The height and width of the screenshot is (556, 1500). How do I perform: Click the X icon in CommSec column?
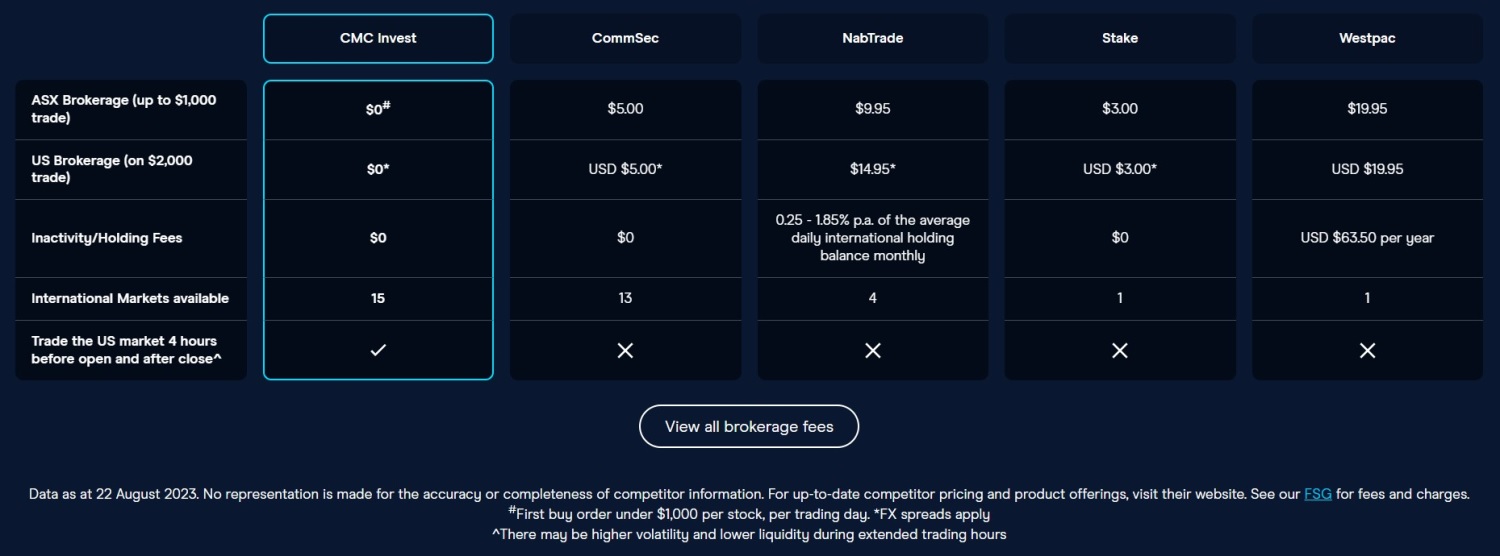(x=625, y=350)
